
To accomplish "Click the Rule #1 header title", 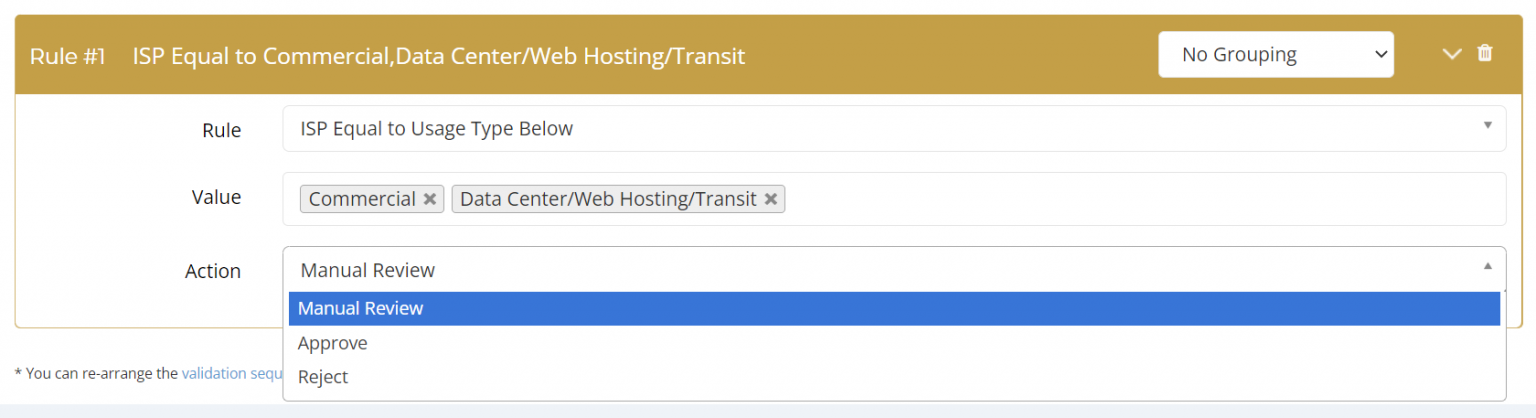I will [x=438, y=55].
